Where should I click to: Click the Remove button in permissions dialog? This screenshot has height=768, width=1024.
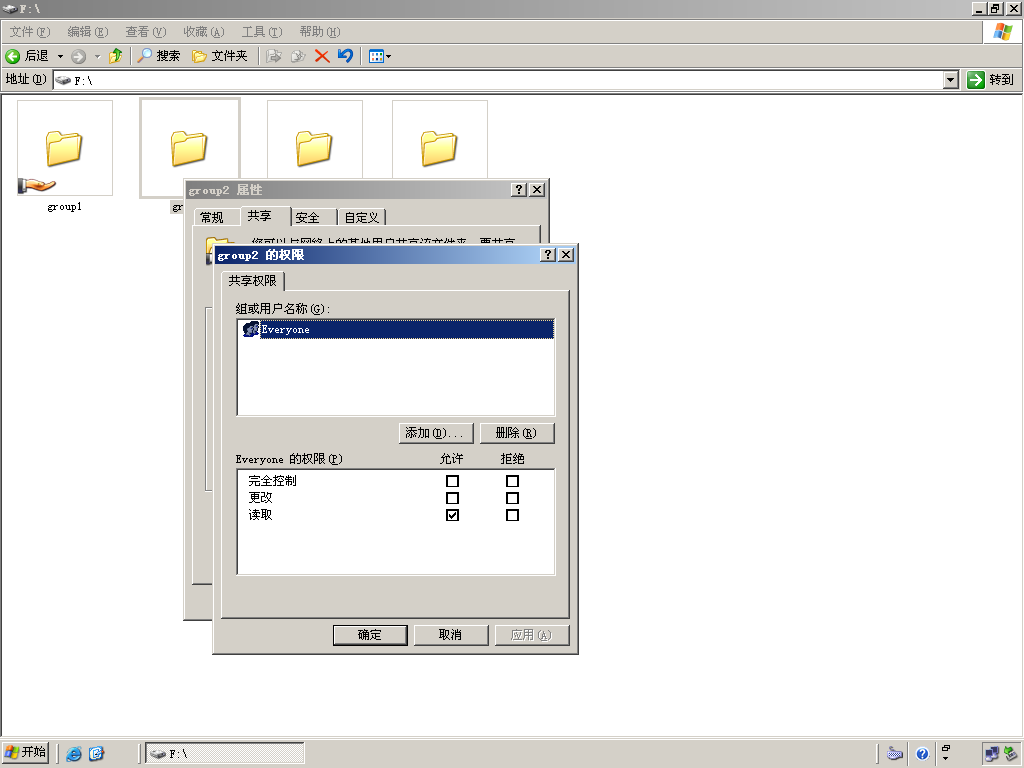[x=517, y=433]
